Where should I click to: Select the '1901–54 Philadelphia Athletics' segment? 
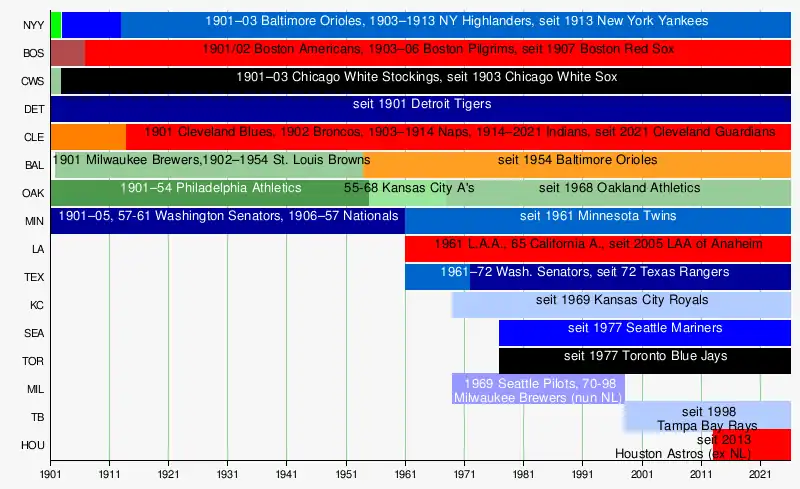pos(210,193)
